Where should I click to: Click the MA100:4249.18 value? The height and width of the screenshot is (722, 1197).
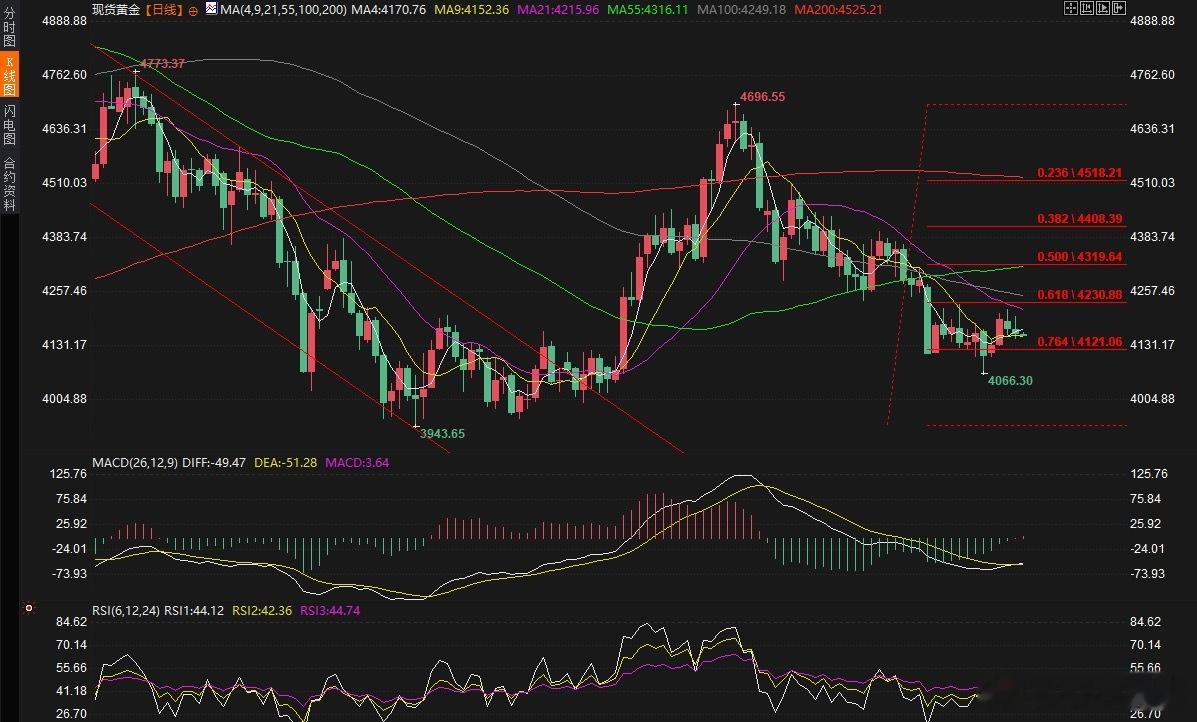click(x=741, y=10)
